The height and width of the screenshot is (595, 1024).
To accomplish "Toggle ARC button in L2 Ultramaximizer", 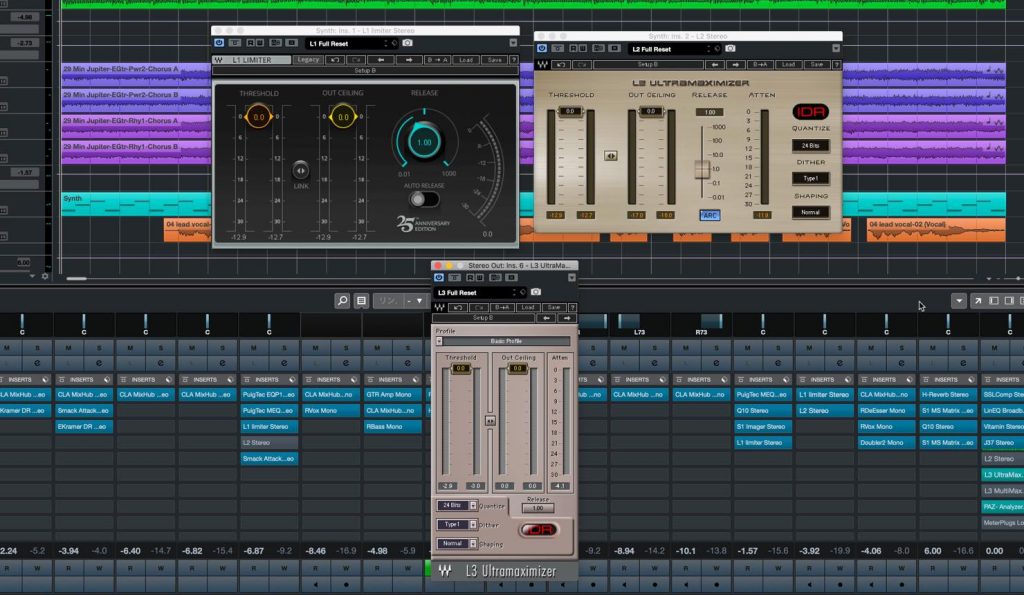I will pyautogui.click(x=709, y=215).
